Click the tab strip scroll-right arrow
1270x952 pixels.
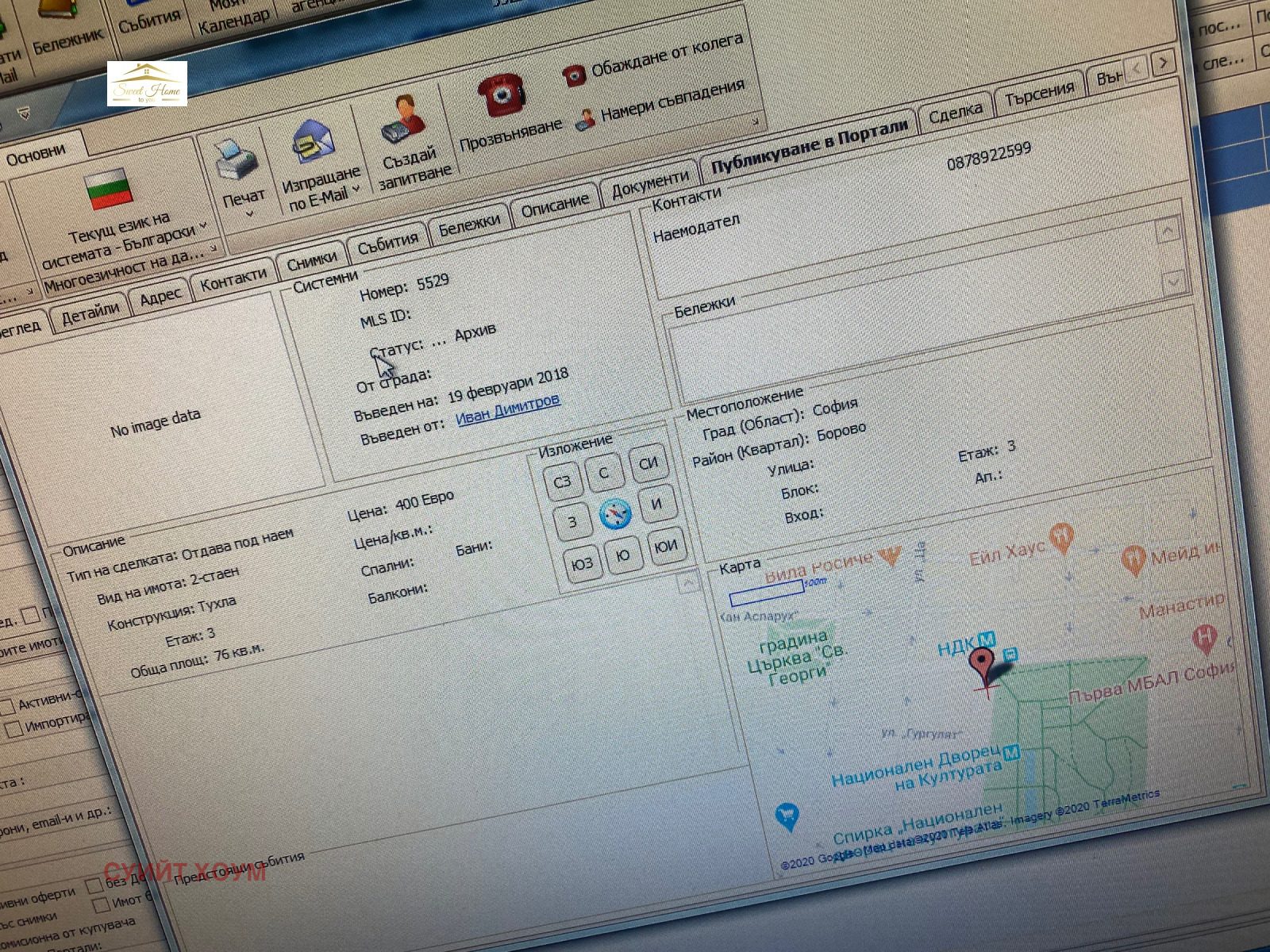pyautogui.click(x=1163, y=62)
